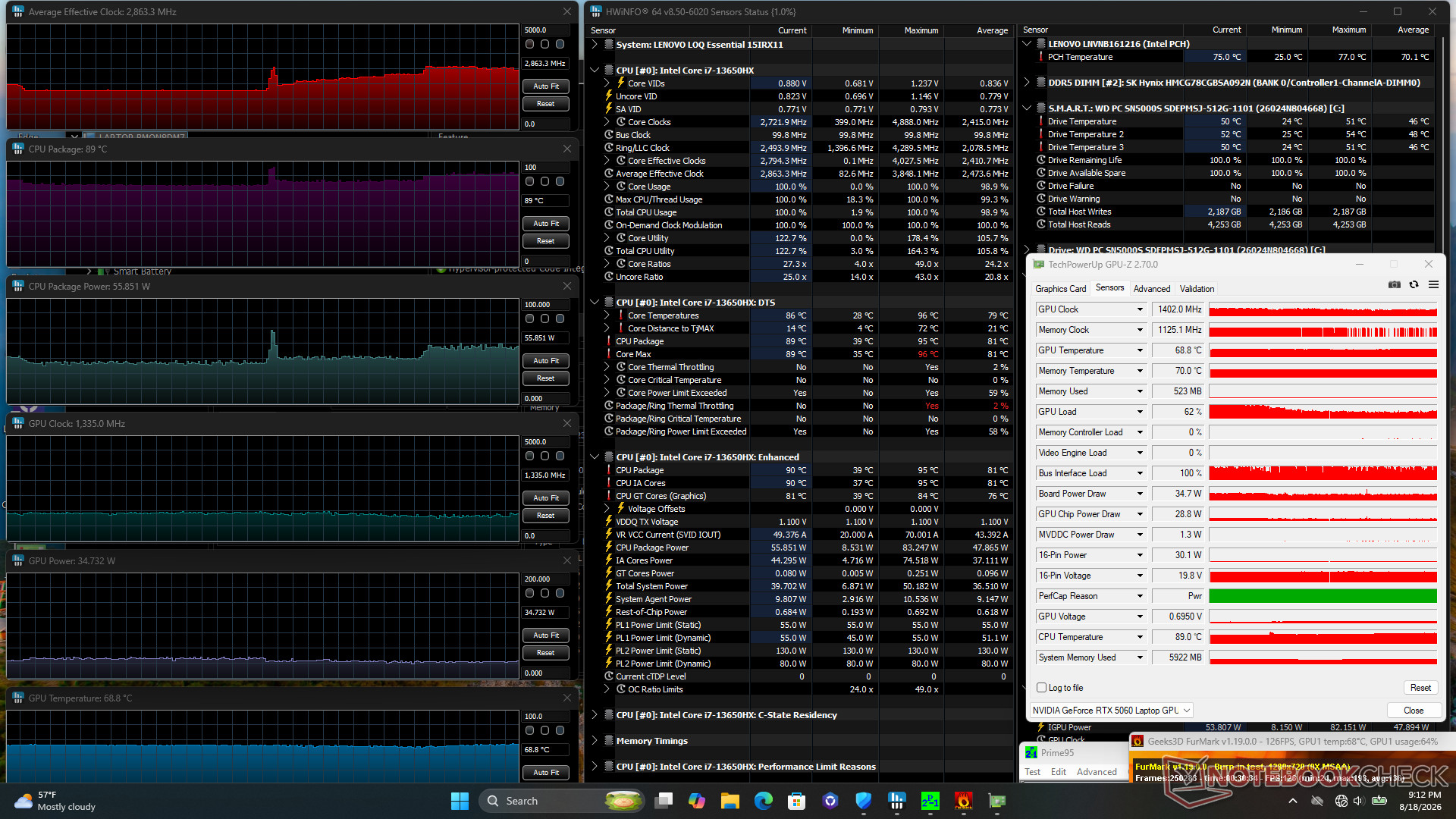Click the 5000.0 maximum field in GPU Clock graph

point(546,442)
